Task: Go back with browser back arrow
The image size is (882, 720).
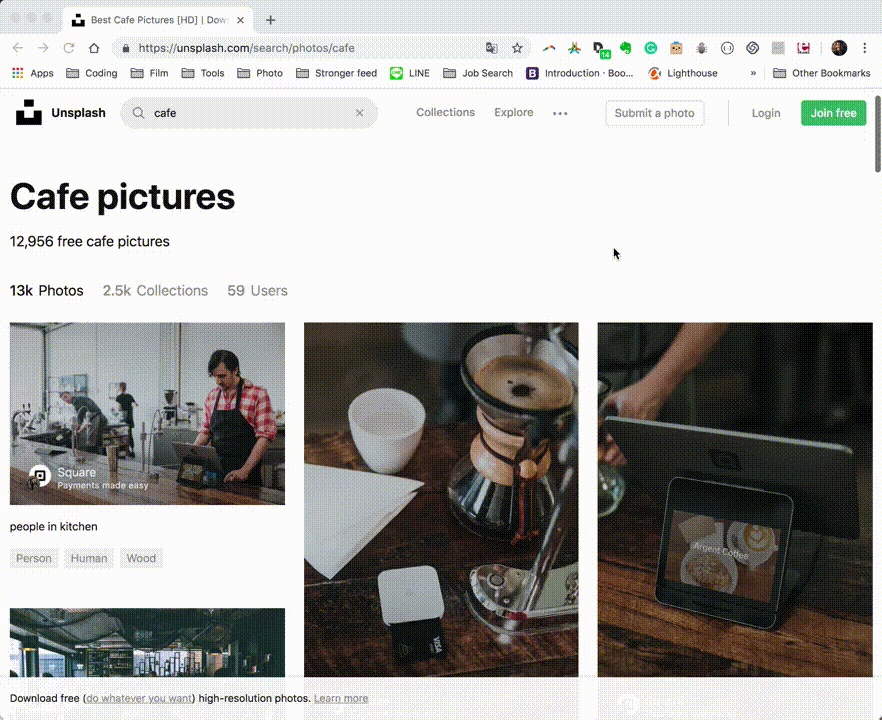Action: tap(18, 48)
